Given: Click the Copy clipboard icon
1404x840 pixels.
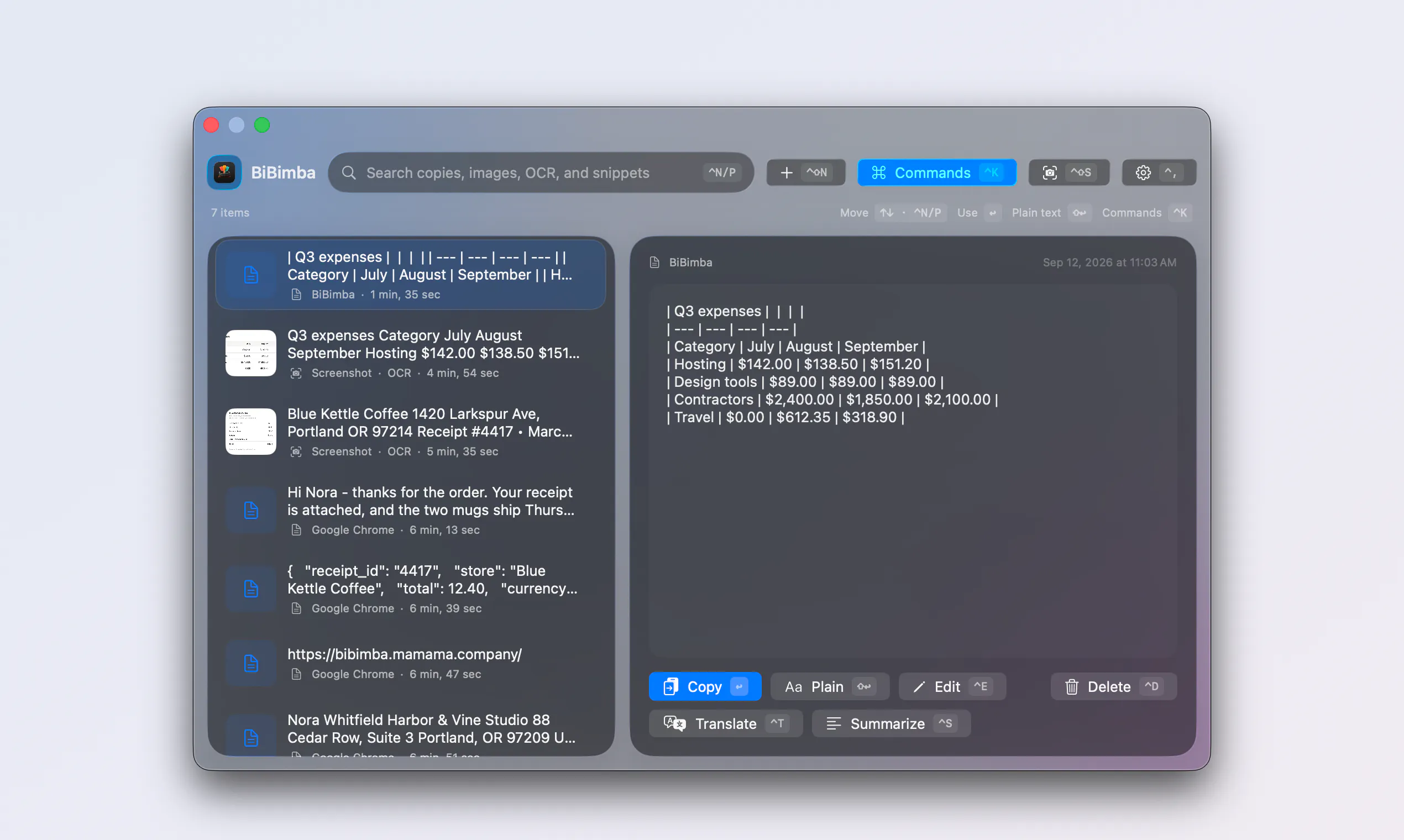Looking at the screenshot, I should point(670,686).
